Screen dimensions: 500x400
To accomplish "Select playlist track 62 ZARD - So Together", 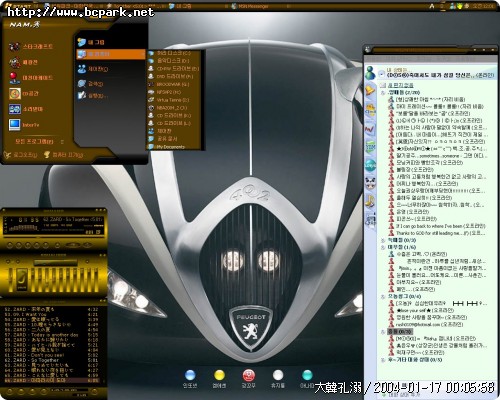I will 52,360.
